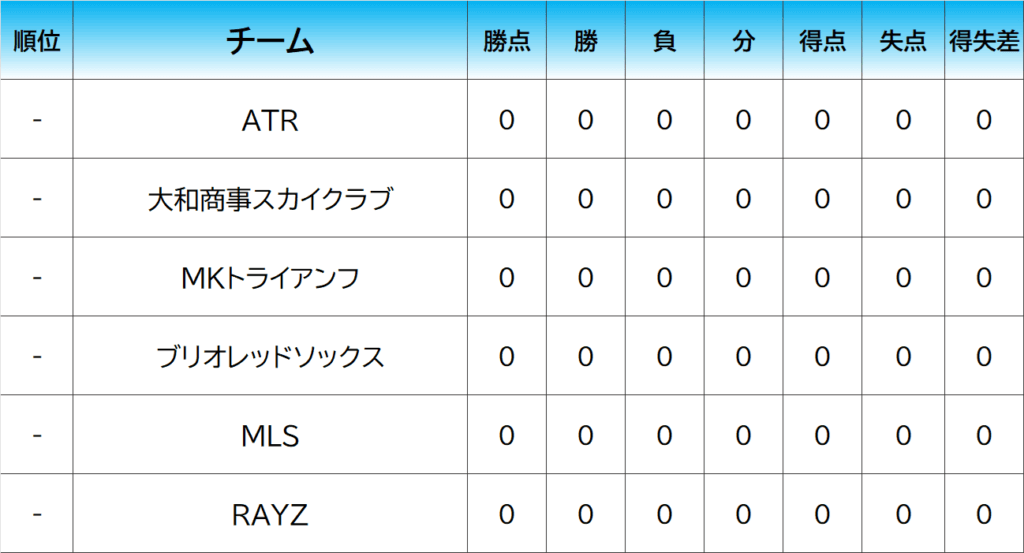This screenshot has height=553, width=1024.
Task: Click the ATR team name
Action: pos(270,121)
